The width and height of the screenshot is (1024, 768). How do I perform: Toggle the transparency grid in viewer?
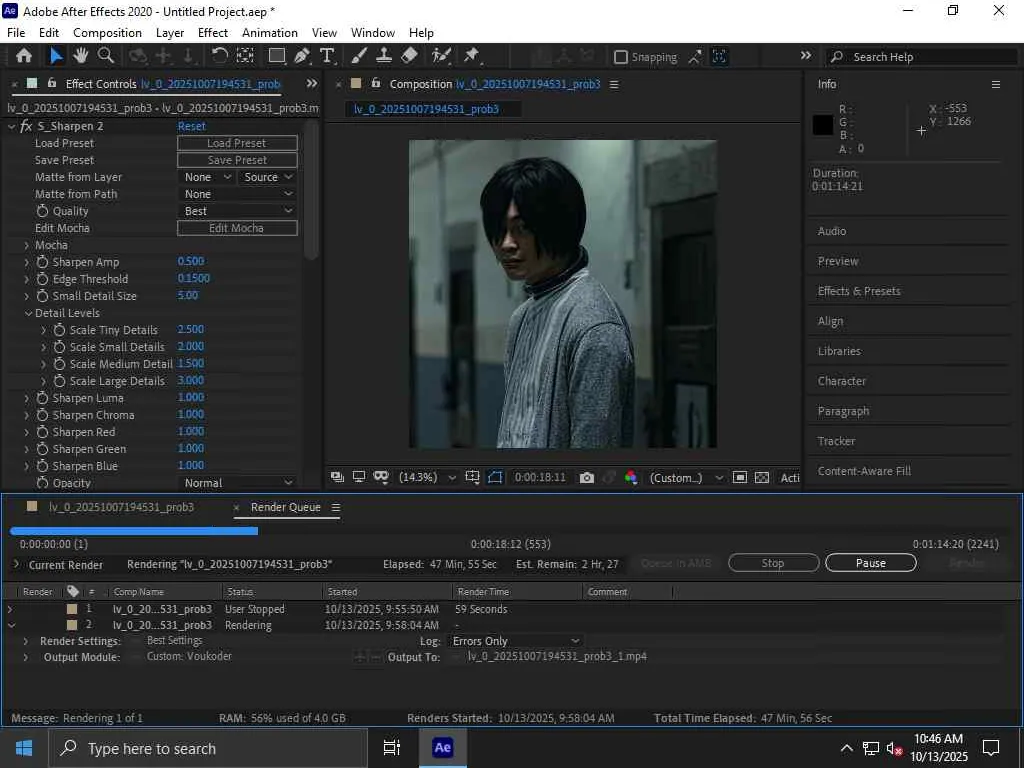[762, 478]
